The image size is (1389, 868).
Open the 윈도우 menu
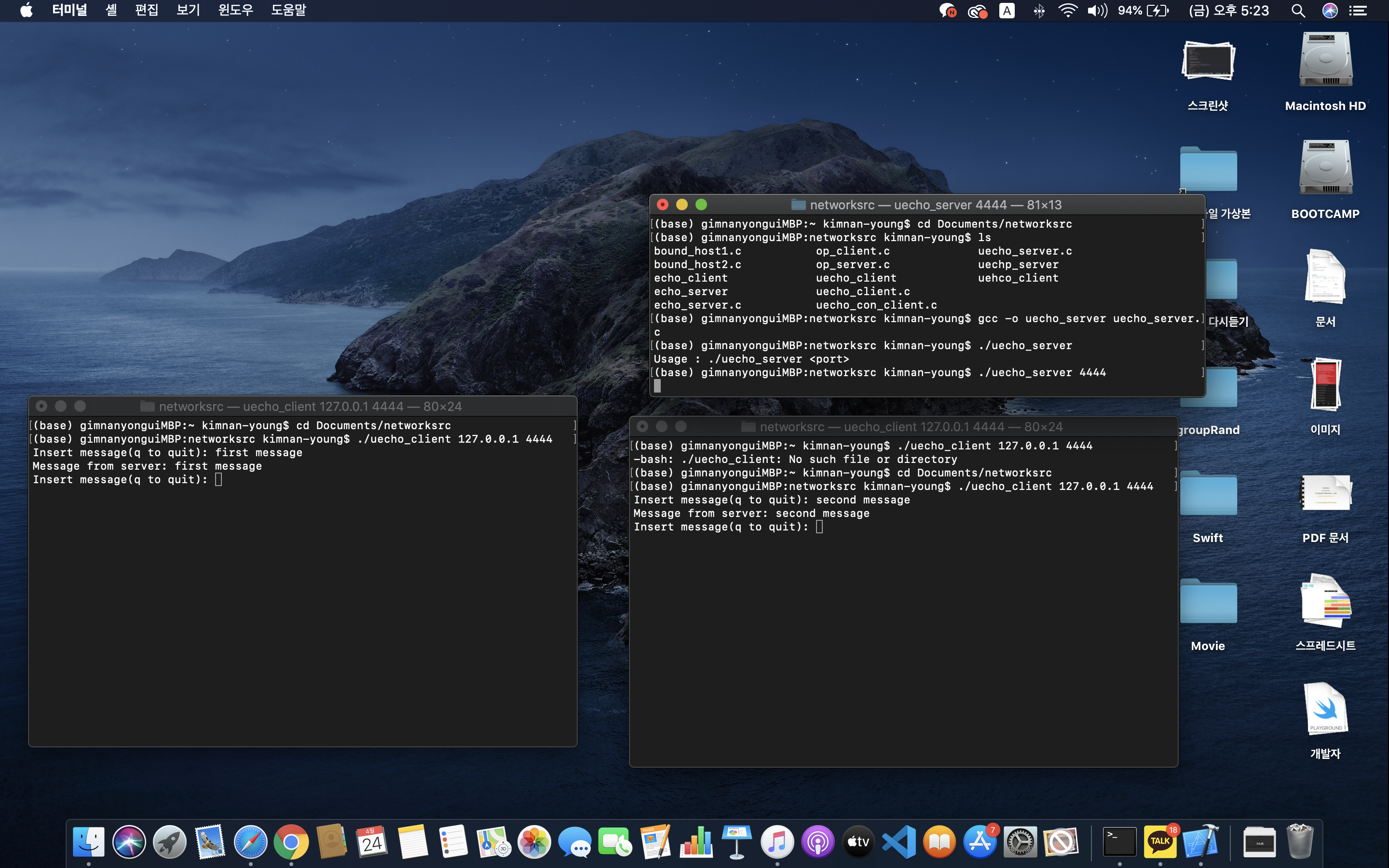[x=235, y=10]
